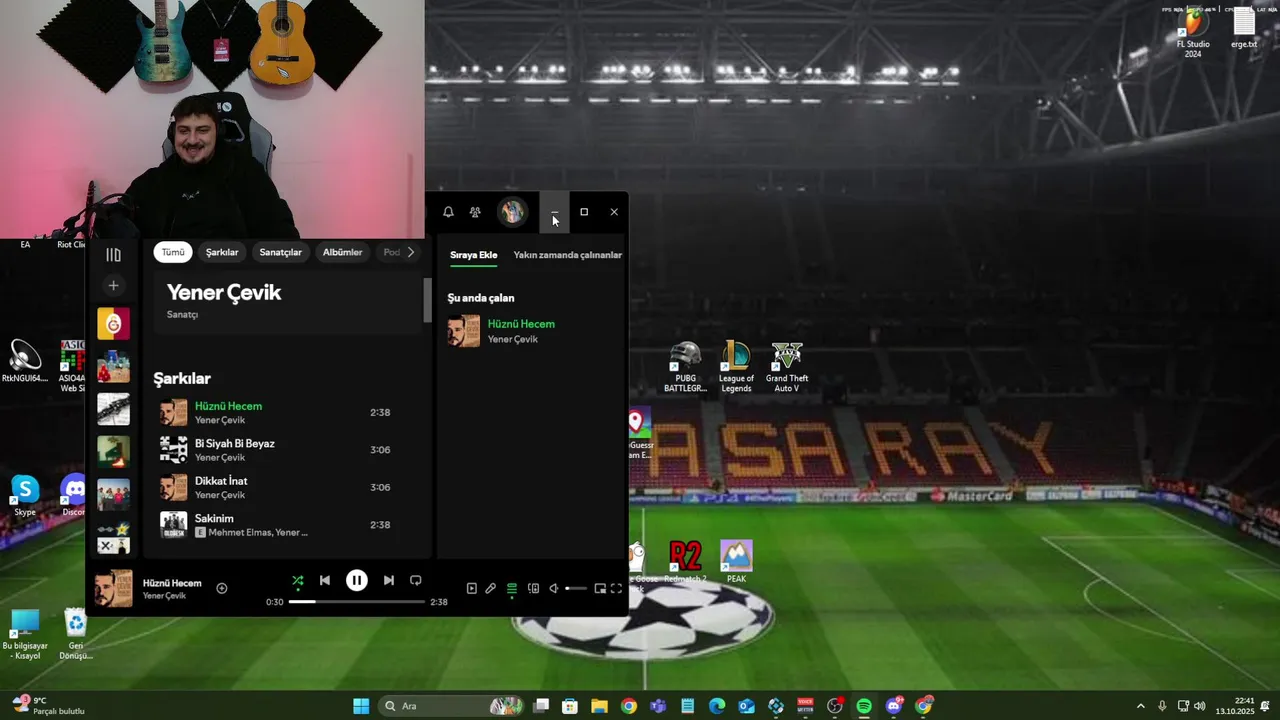Open the Windows Start menu
Image resolution: width=1280 pixels, height=720 pixels.
(361, 706)
